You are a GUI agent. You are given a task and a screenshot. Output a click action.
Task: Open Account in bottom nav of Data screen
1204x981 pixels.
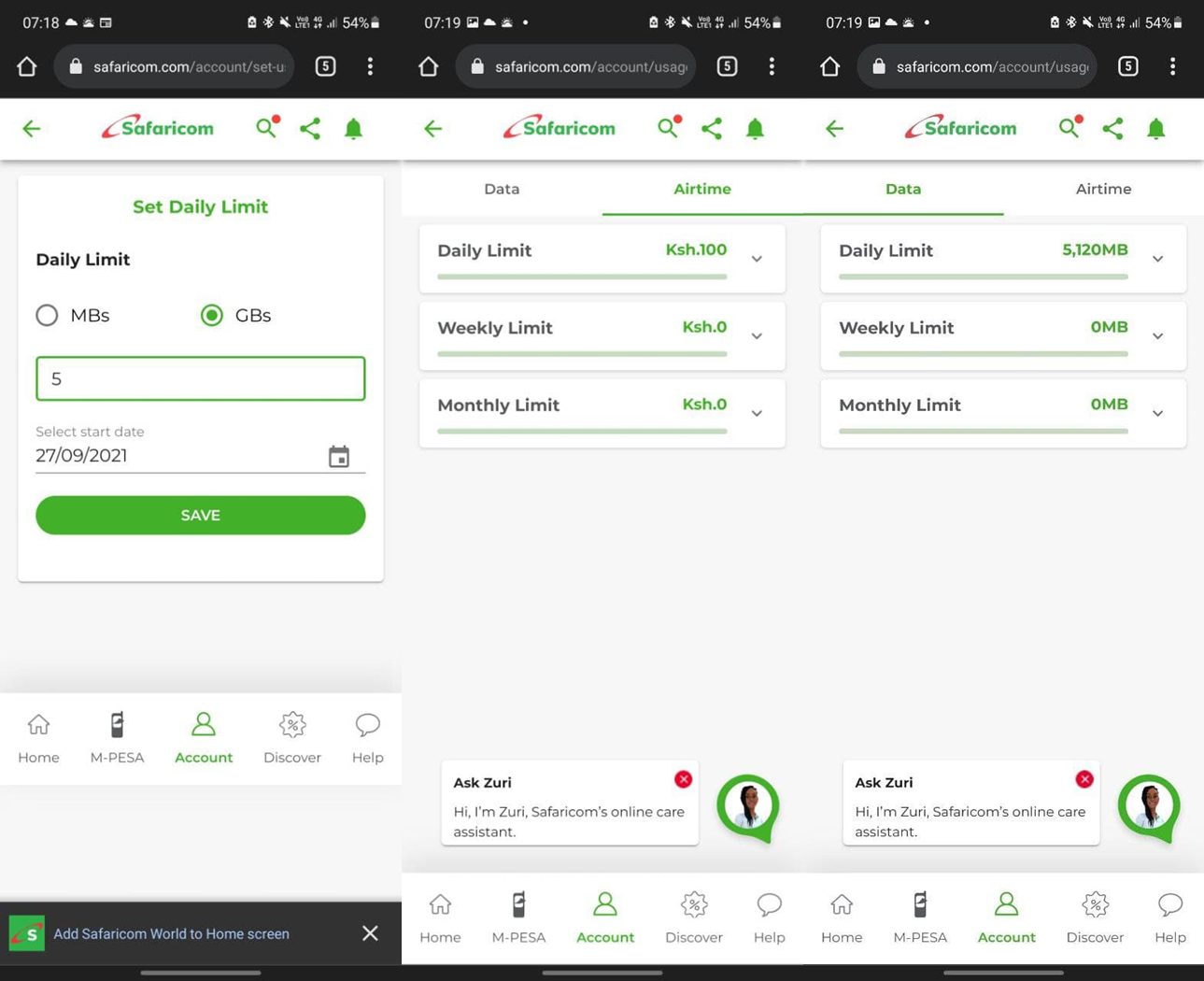(x=1006, y=918)
